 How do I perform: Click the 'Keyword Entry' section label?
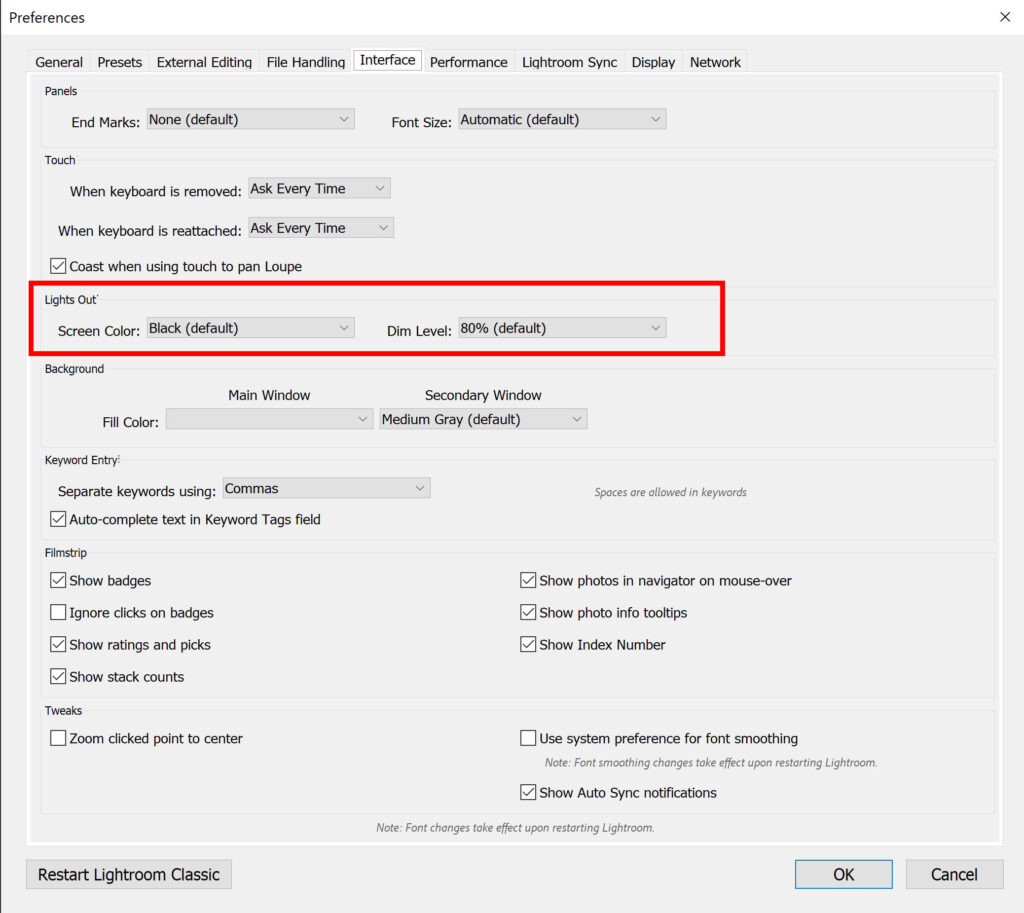pyautogui.click(x=82, y=460)
